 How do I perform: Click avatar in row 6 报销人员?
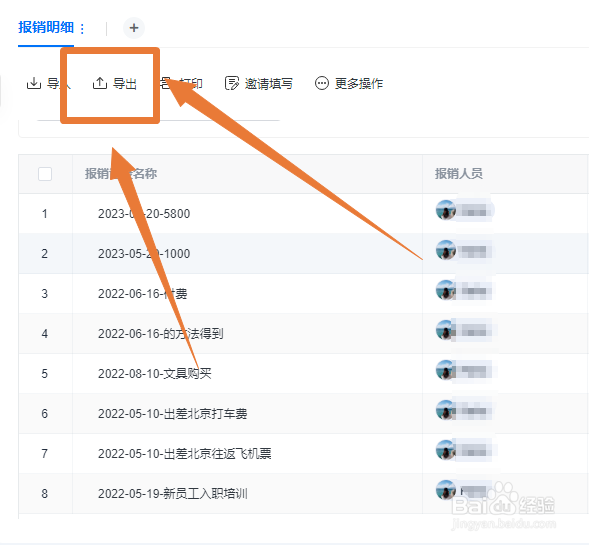446,410
